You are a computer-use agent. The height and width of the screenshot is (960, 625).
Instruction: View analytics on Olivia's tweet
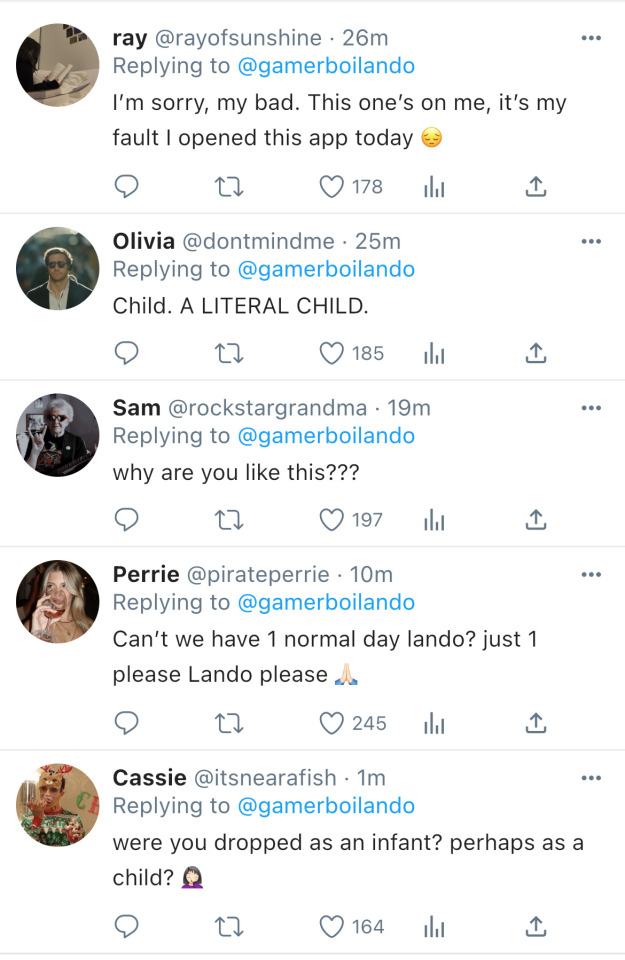coord(434,353)
